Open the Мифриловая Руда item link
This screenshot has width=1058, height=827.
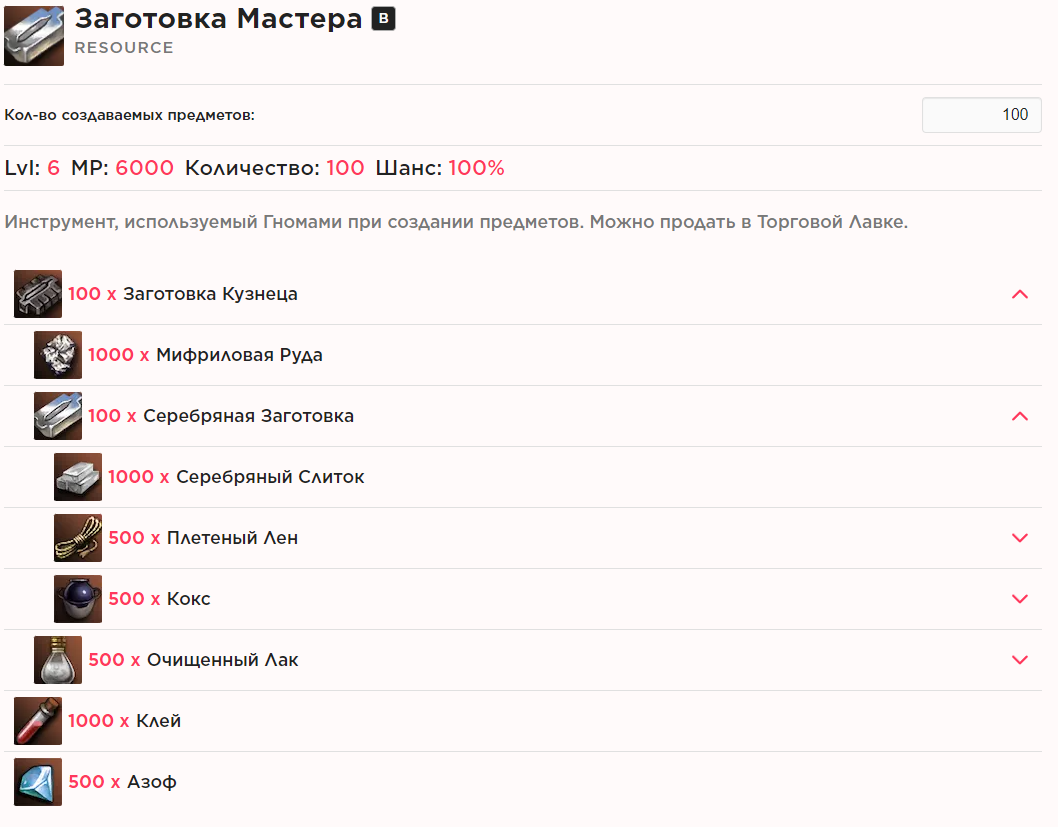click(x=239, y=355)
